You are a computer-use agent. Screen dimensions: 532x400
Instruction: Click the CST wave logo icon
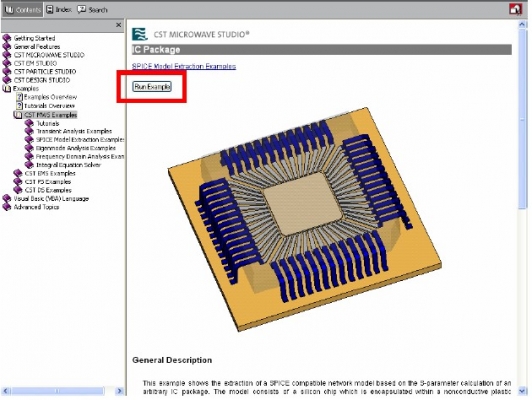140,34
